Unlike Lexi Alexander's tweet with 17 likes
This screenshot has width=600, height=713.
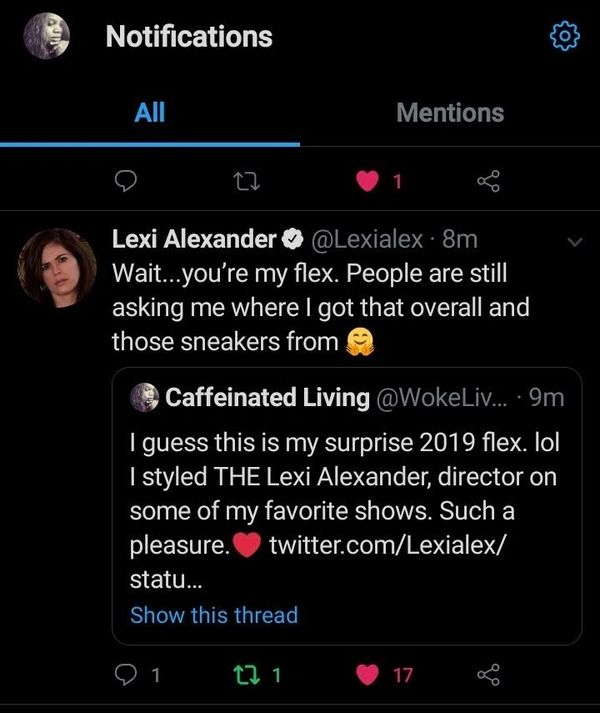(x=370, y=675)
